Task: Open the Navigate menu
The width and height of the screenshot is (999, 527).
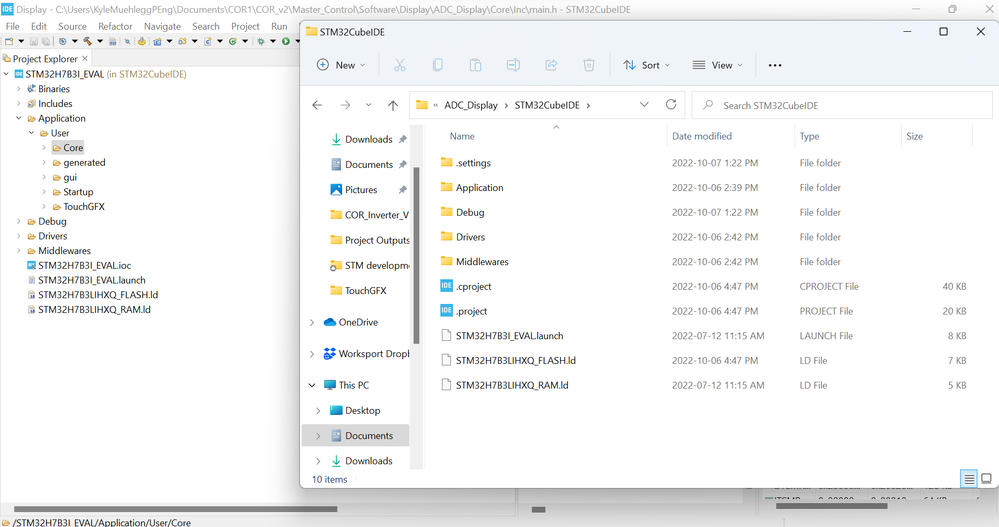Action: click(x=162, y=26)
